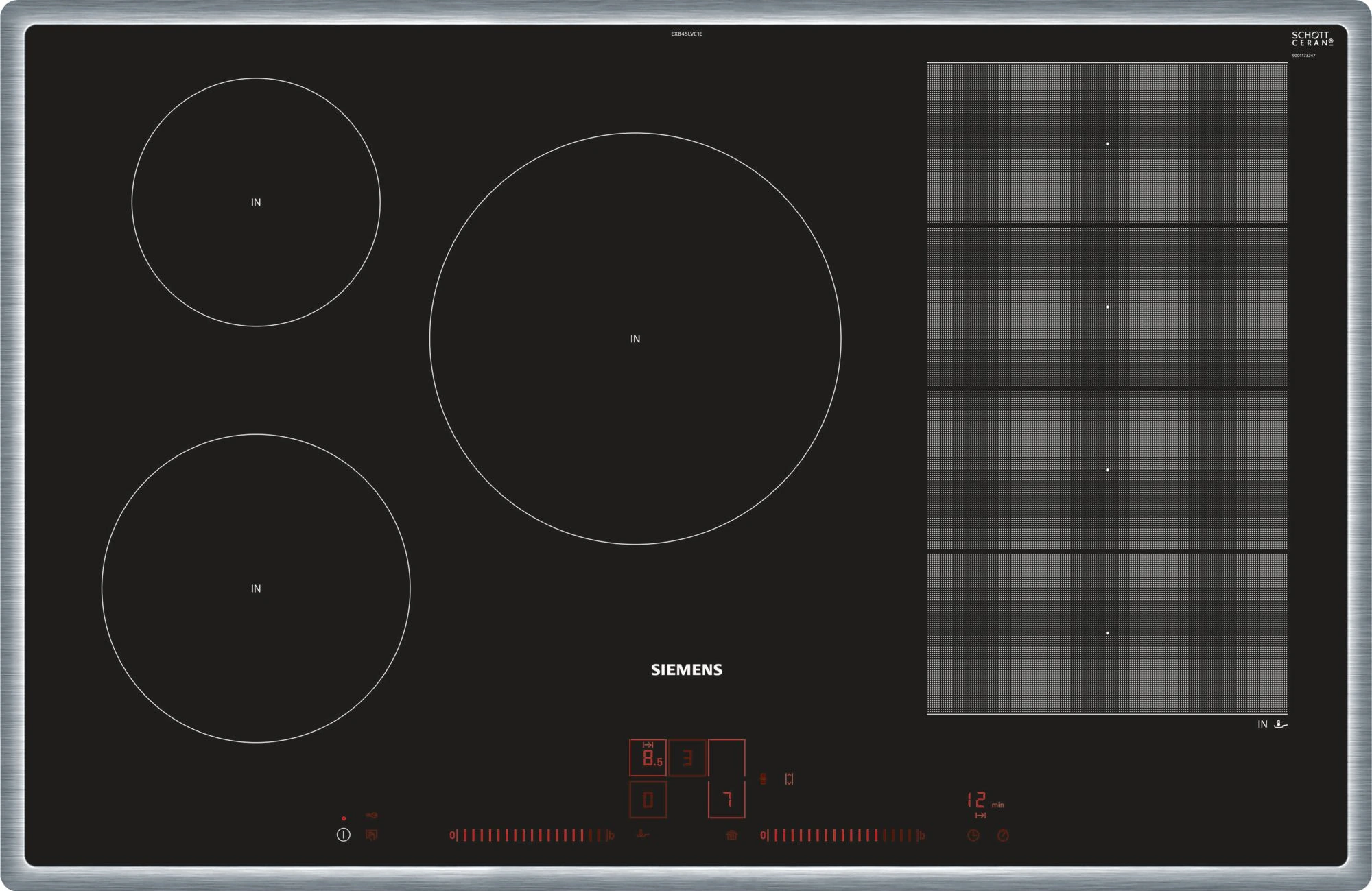The image size is (1372, 891).
Task: Activate the frying sensor pan icon
Action: [643, 835]
